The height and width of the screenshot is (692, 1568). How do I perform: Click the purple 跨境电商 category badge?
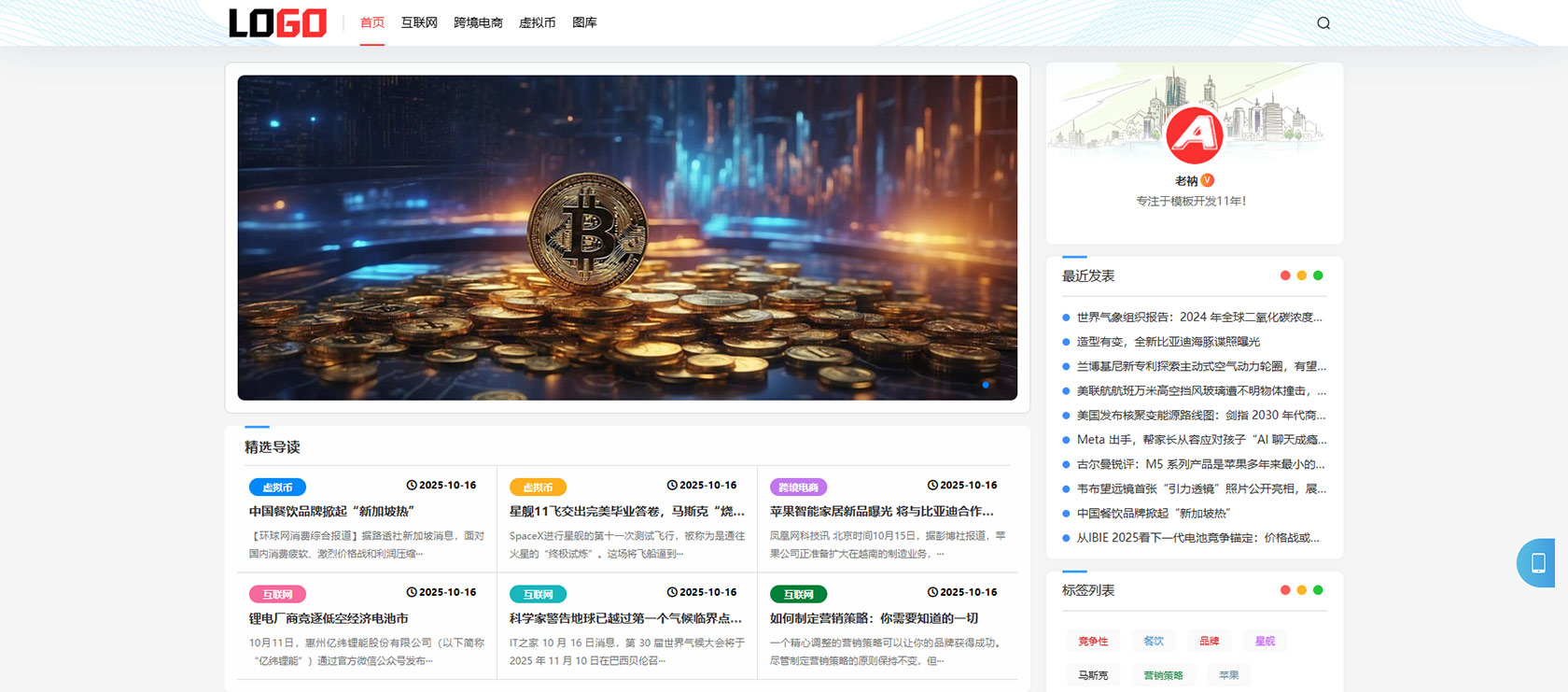coord(798,487)
